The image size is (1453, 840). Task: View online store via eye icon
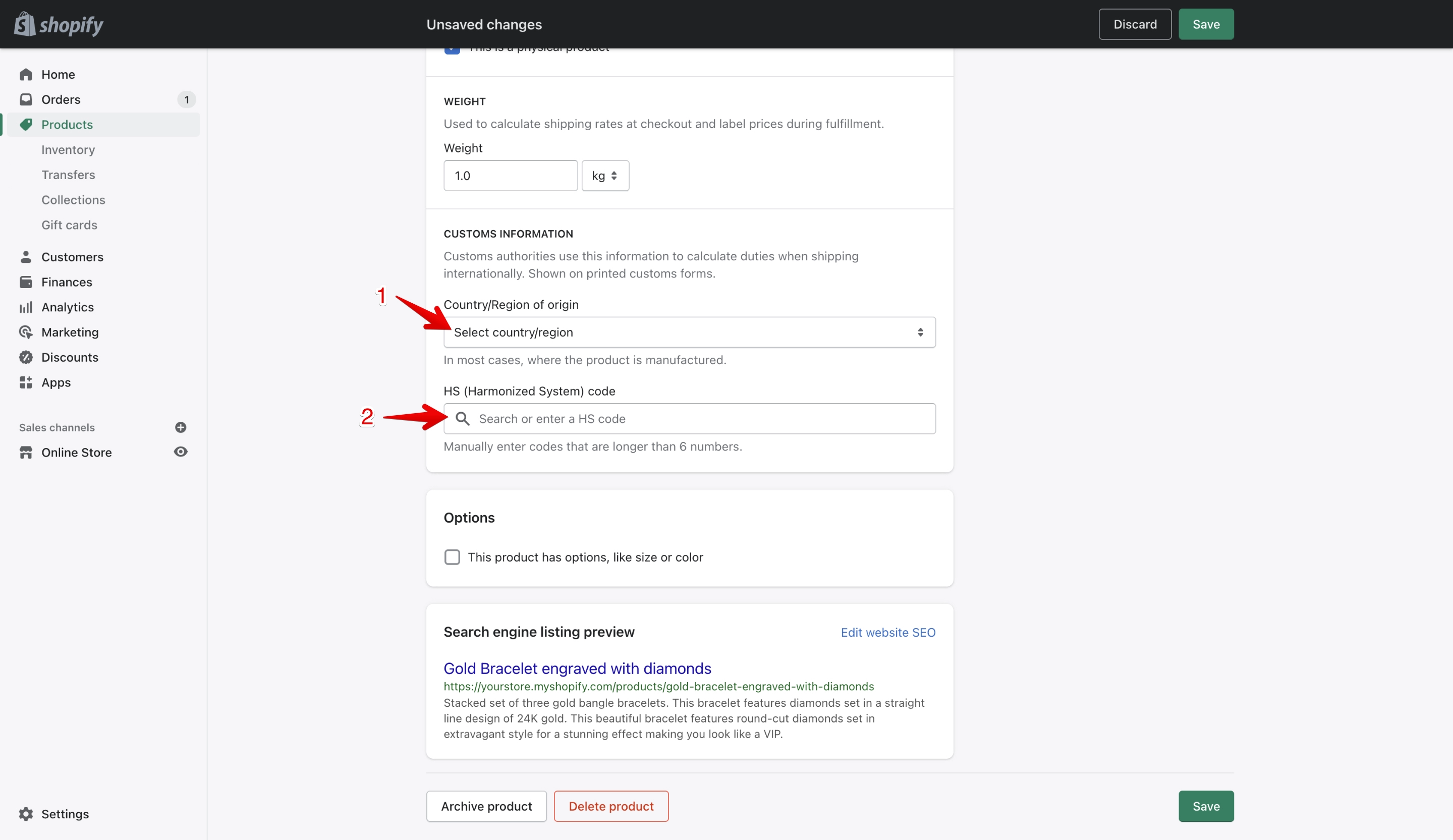pos(181,452)
